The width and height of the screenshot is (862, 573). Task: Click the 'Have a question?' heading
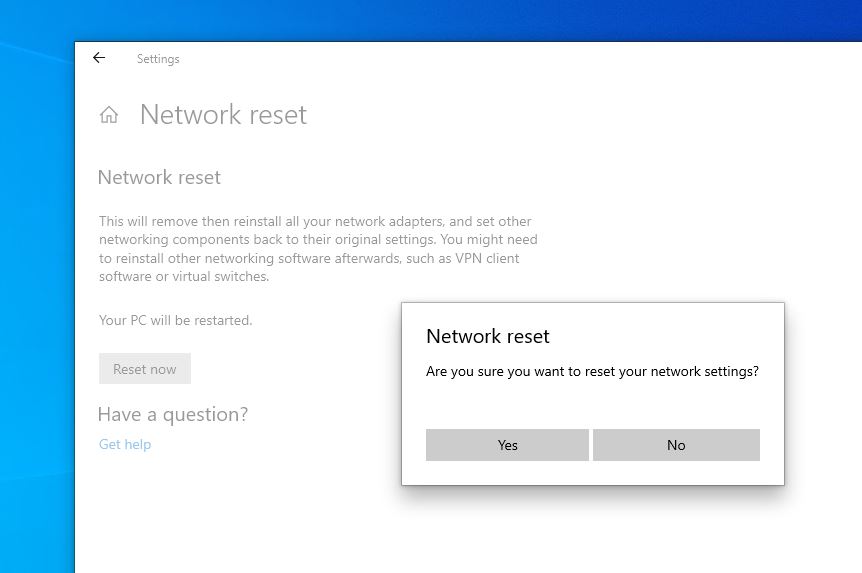click(x=173, y=414)
